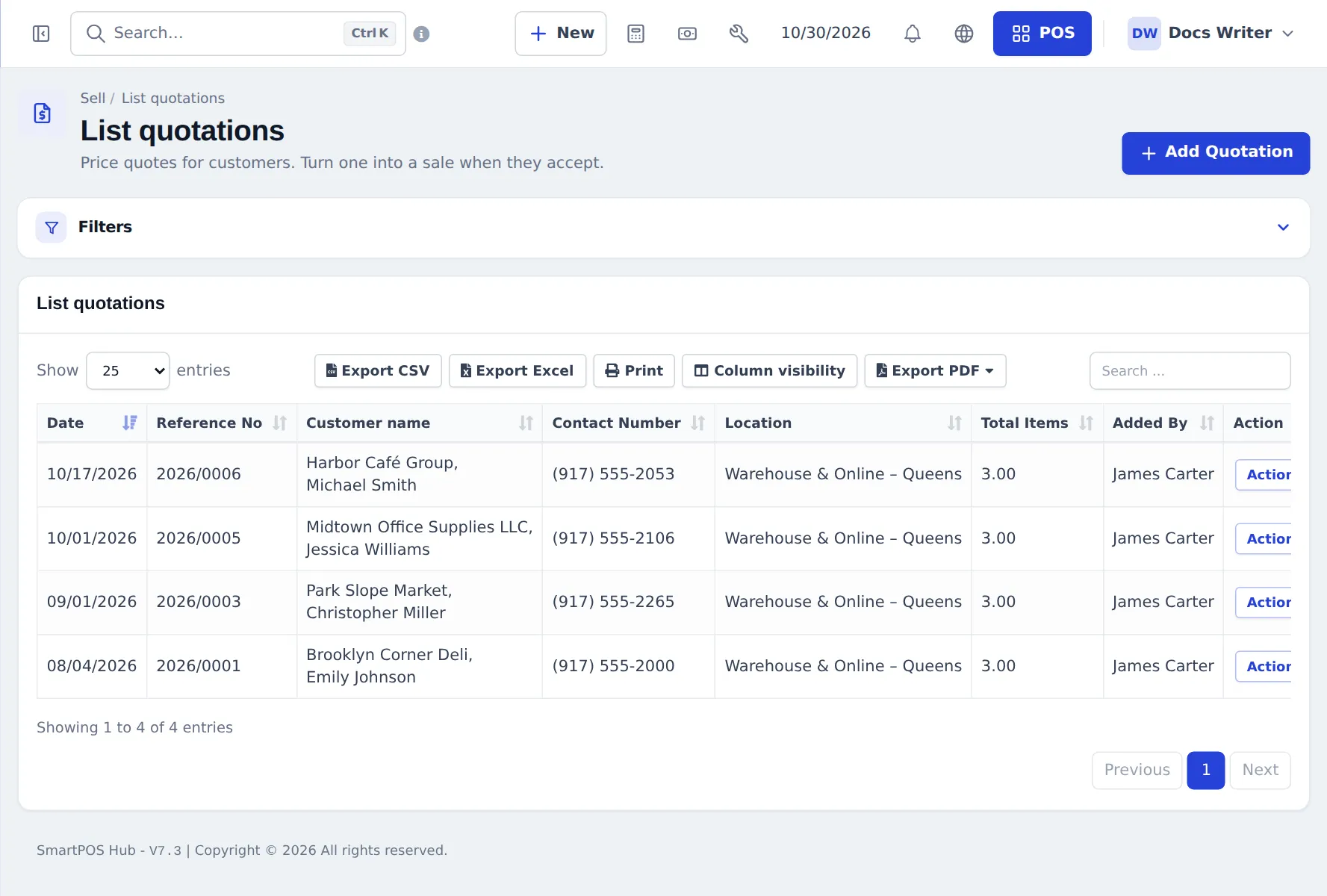Sort by Customer name column
Viewport: 1327px width, 896px height.
tap(420, 423)
